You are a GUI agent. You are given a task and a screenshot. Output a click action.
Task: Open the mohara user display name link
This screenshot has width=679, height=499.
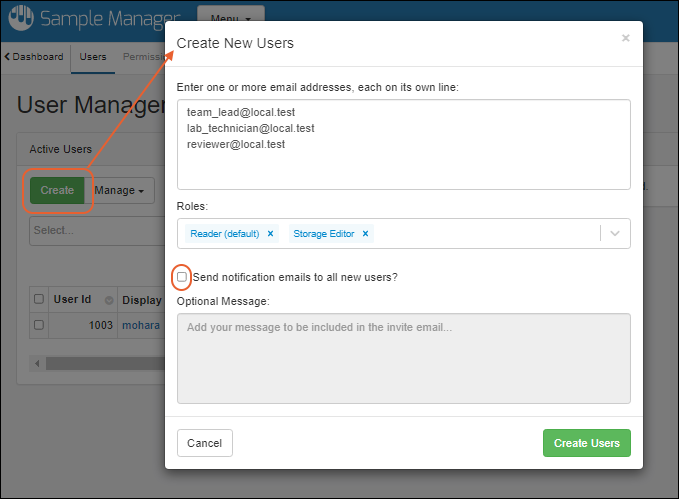(141, 325)
